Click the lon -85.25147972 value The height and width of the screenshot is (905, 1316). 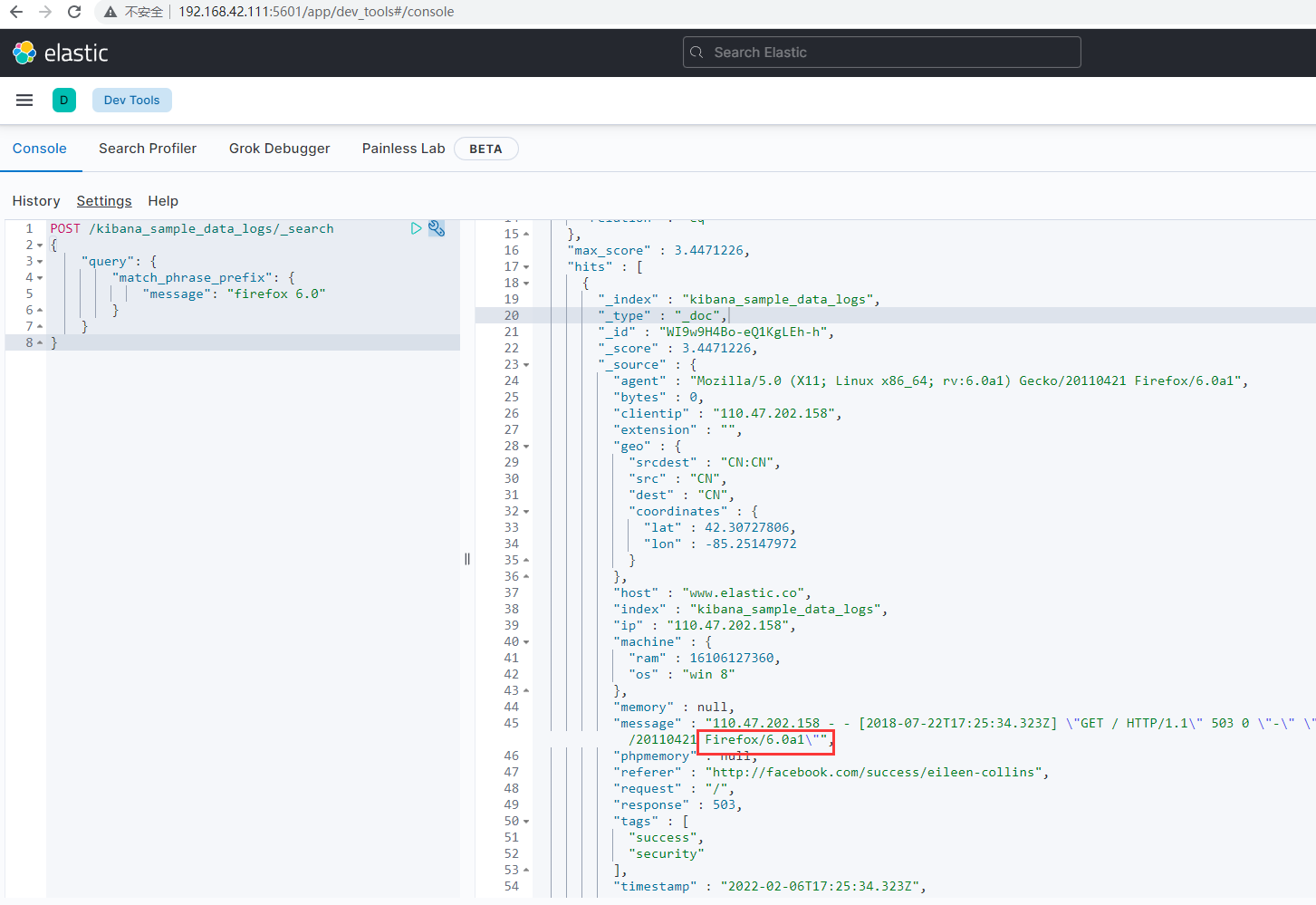(751, 544)
